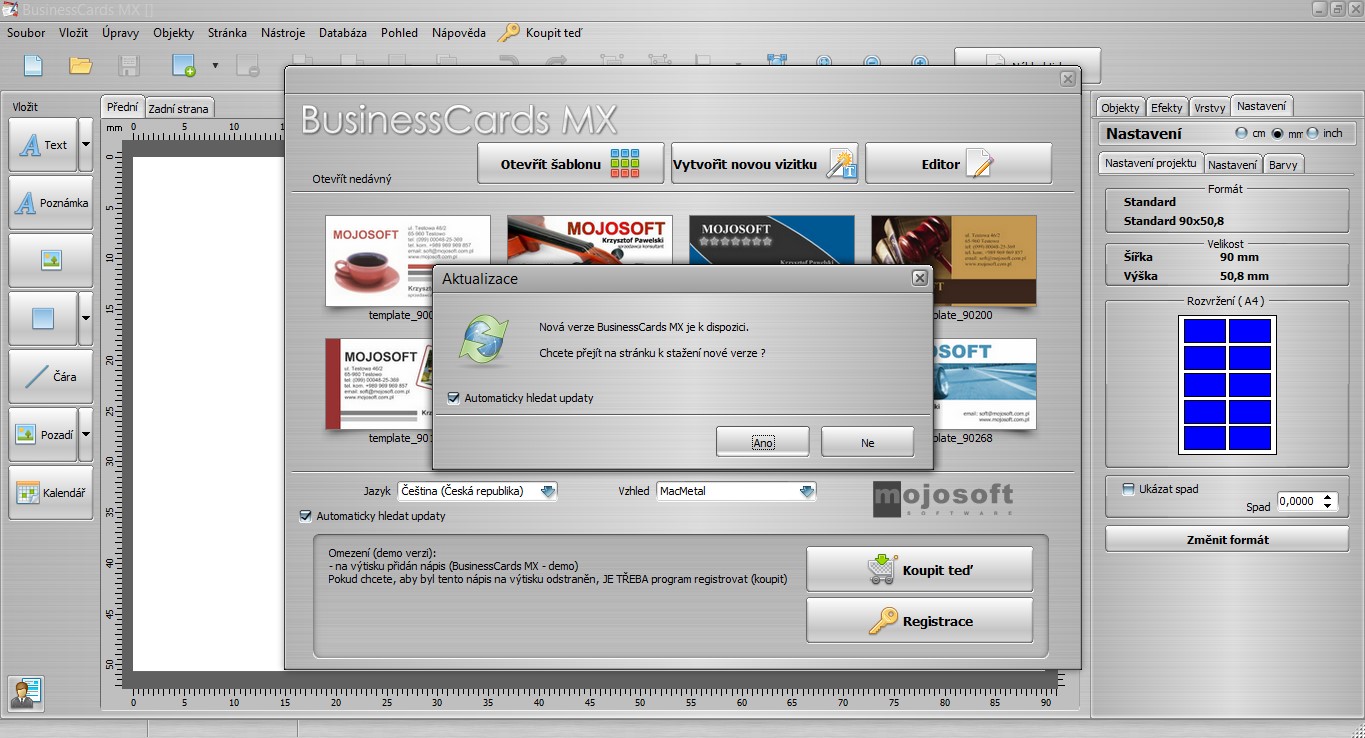This screenshot has height=738, width=1365.
Task: Insert a line with the Čára tool
Action: [51, 377]
